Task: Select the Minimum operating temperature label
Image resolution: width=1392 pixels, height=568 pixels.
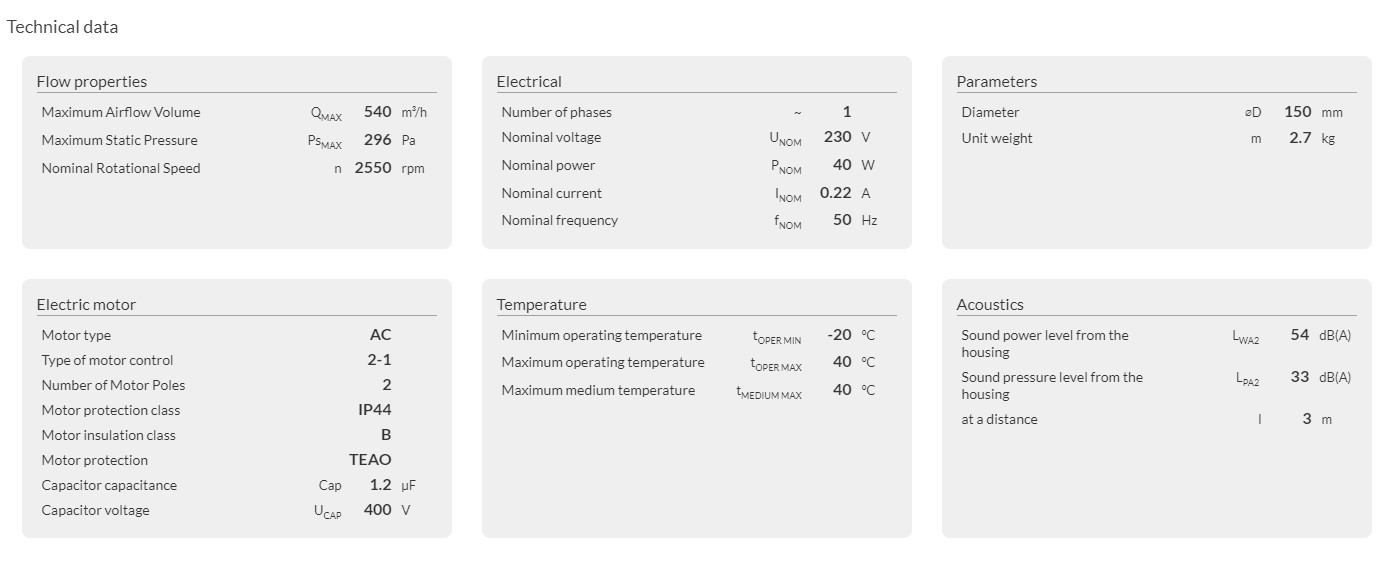Action: tap(601, 335)
